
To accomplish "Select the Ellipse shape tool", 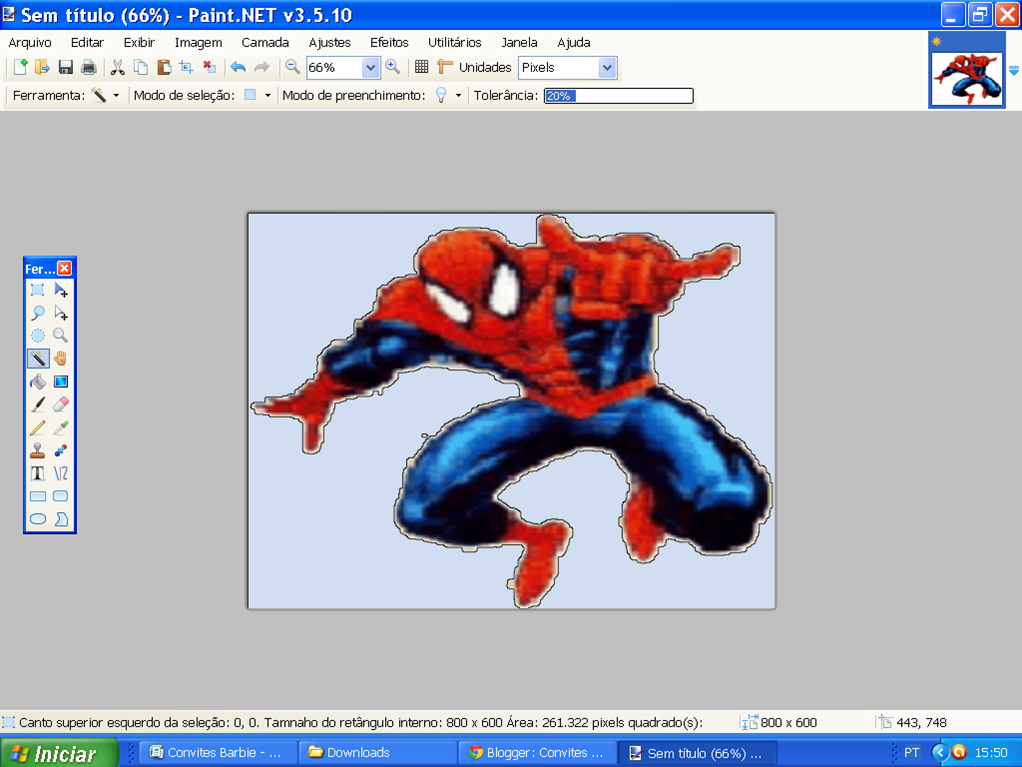I will pos(38,519).
